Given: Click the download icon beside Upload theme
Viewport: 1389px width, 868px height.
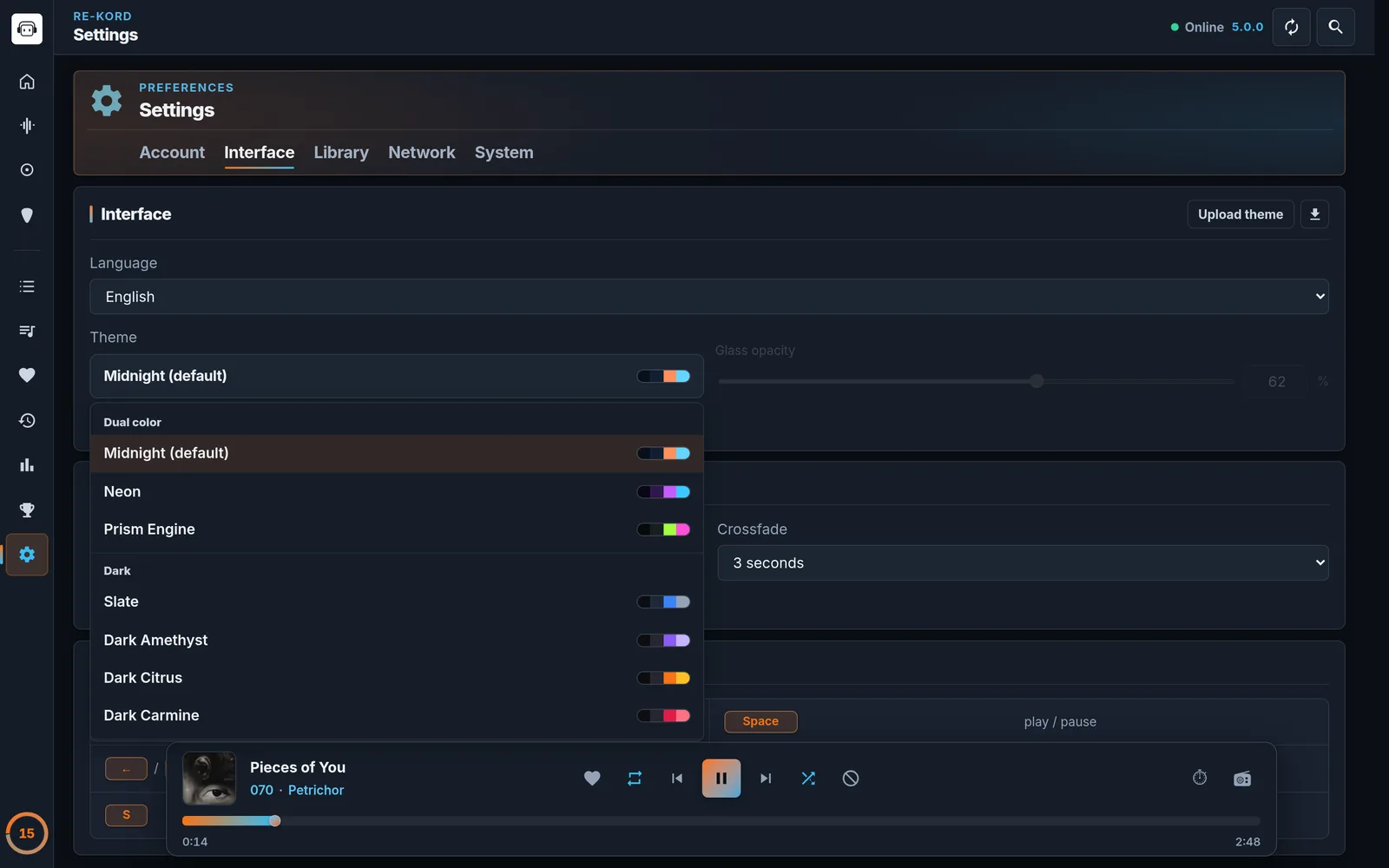Looking at the screenshot, I should tap(1315, 214).
